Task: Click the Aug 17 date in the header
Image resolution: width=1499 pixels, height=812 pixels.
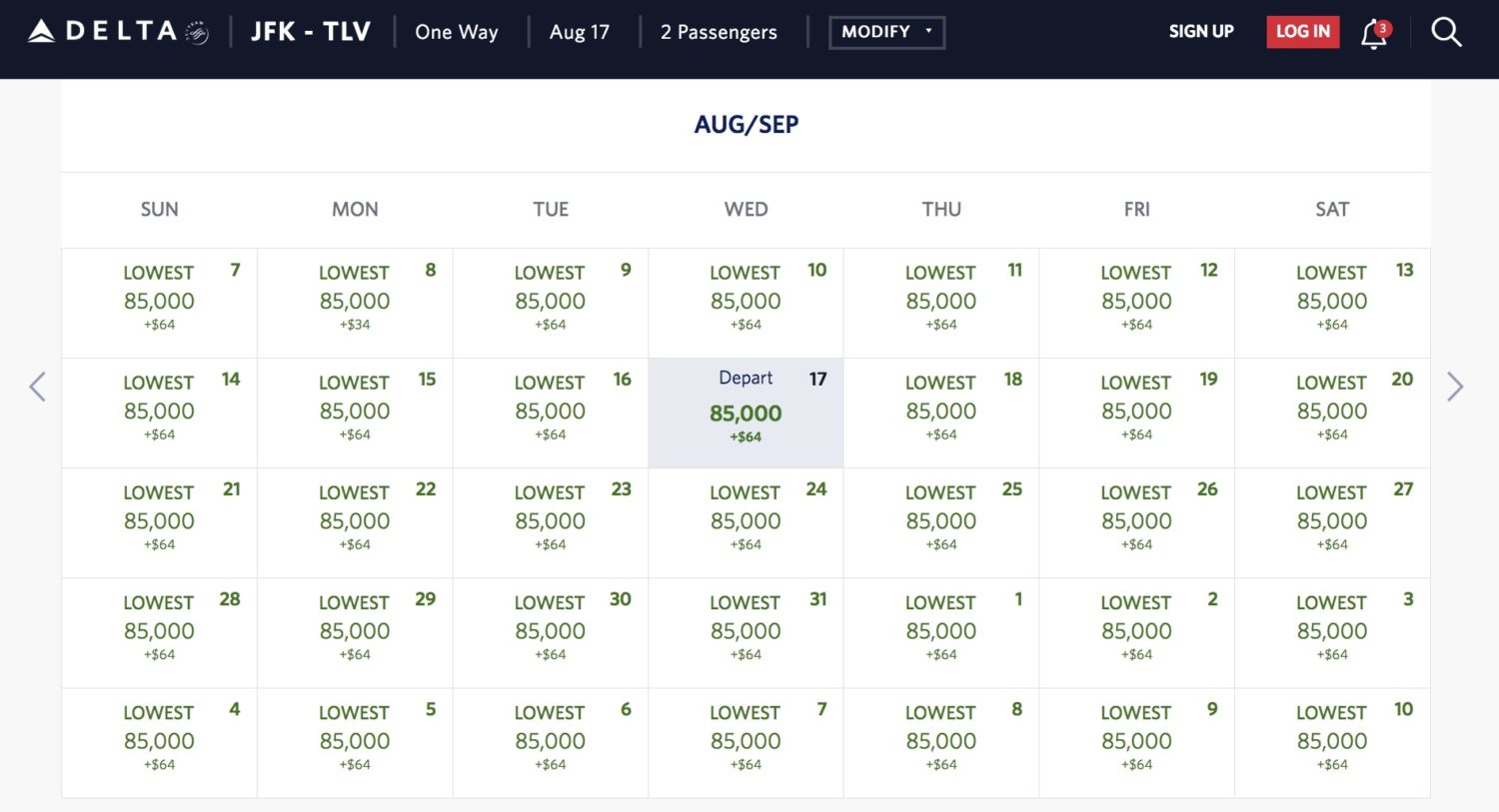Action: (580, 31)
